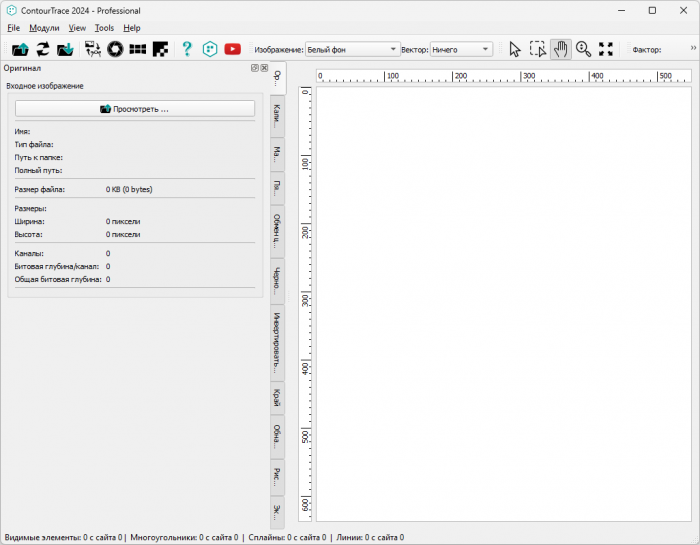Open the Модули menu

coord(44,28)
